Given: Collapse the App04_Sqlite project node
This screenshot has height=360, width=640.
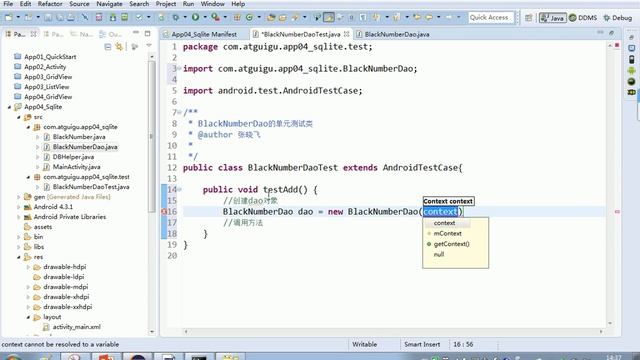Looking at the screenshot, I should [x=9, y=107].
